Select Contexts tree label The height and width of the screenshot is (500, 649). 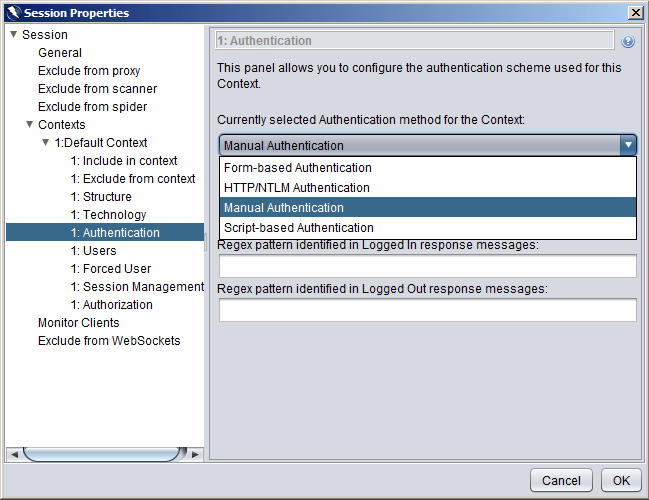click(61, 125)
